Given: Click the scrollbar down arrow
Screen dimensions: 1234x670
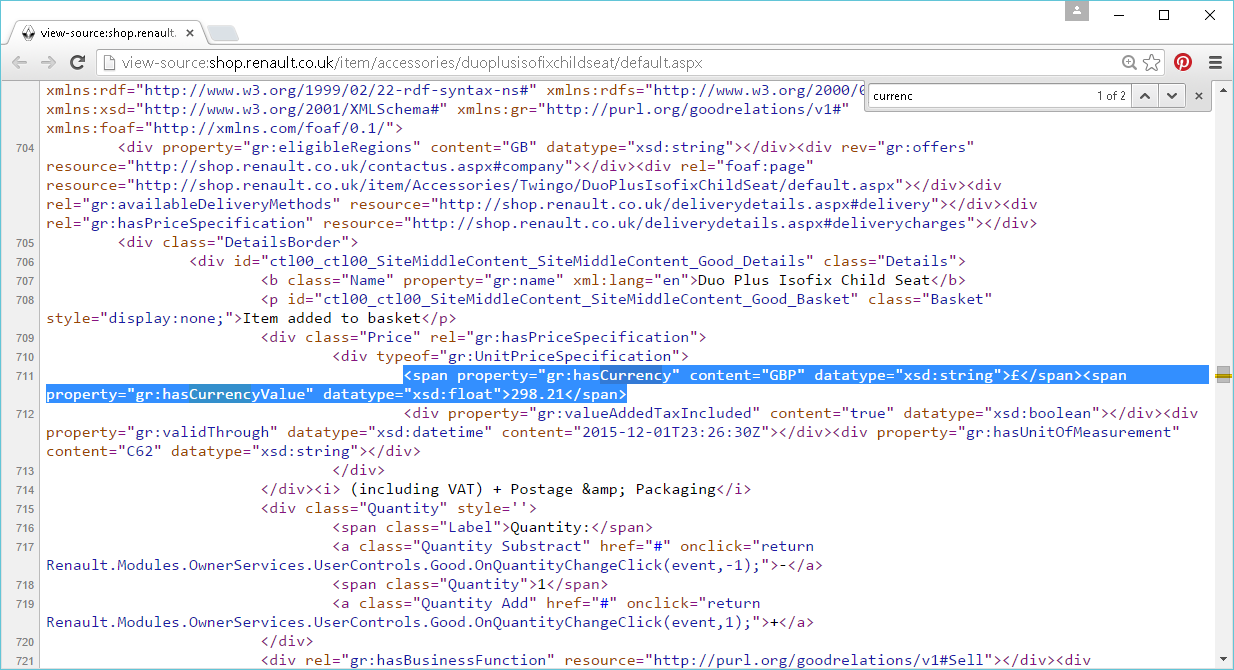Looking at the screenshot, I should pyautogui.click(x=1223, y=661).
